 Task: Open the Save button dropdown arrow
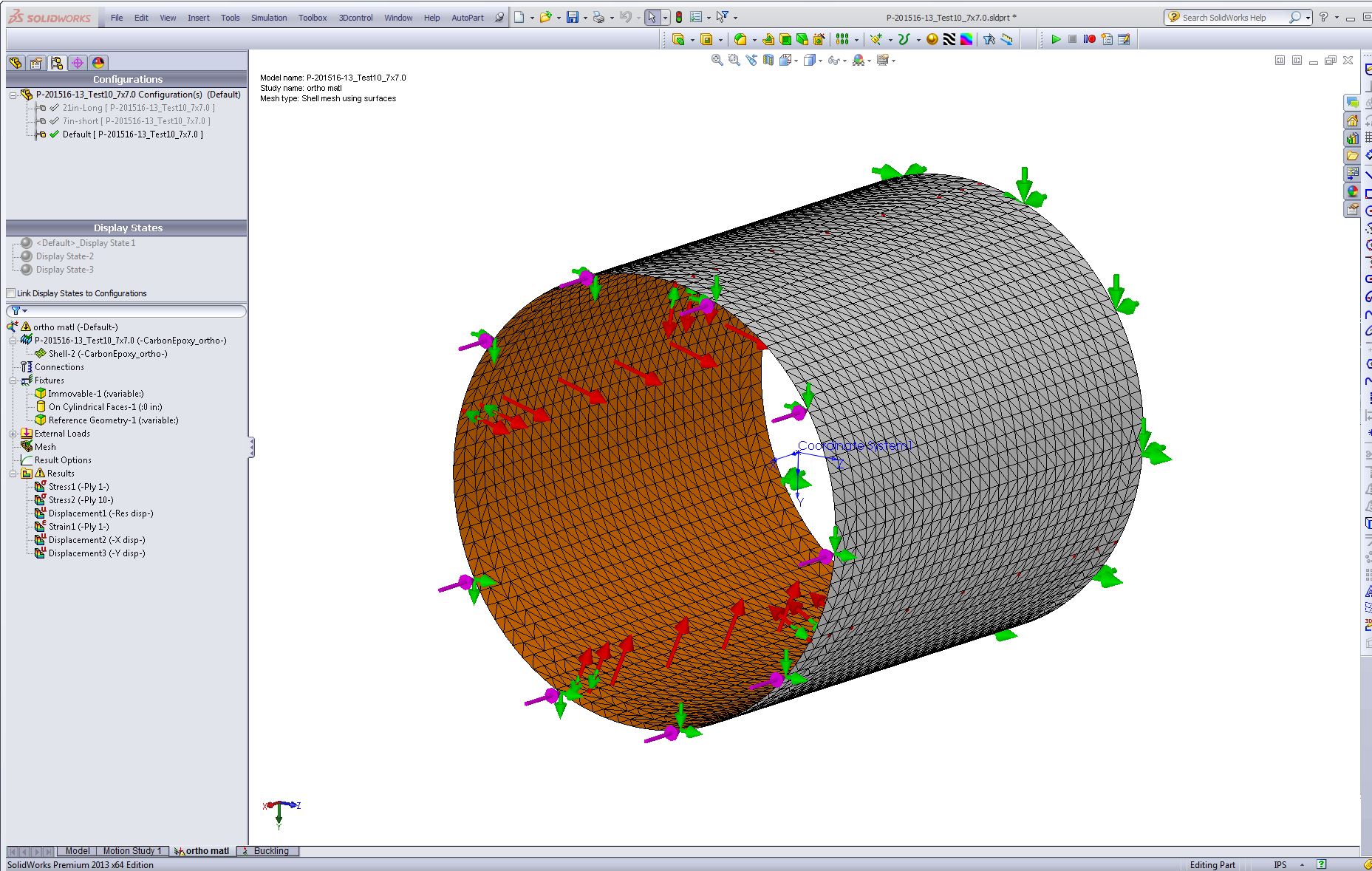click(x=585, y=18)
